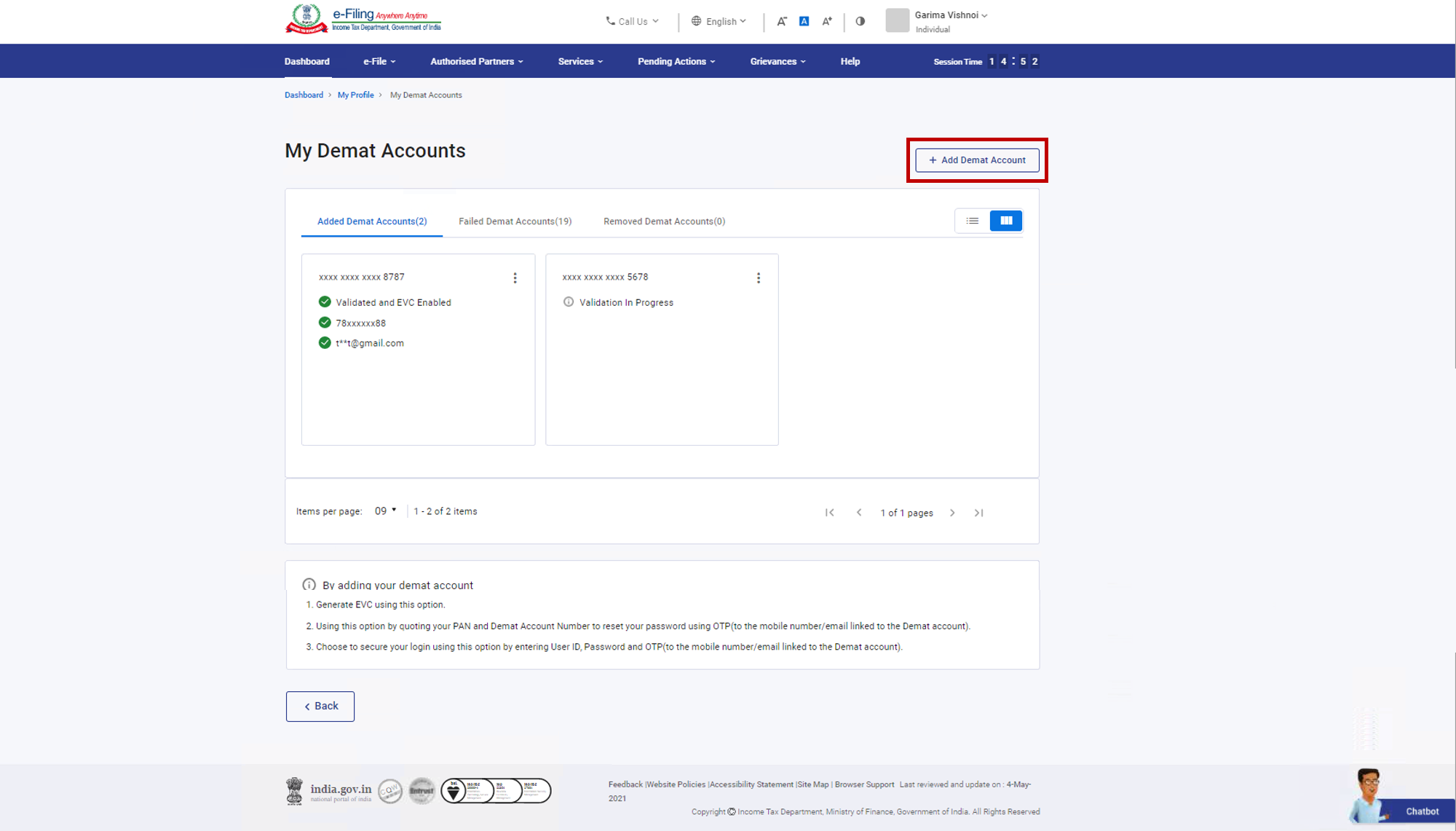Select the Added Demat Accounts tab
This screenshot has width=1456, height=831.
click(371, 221)
